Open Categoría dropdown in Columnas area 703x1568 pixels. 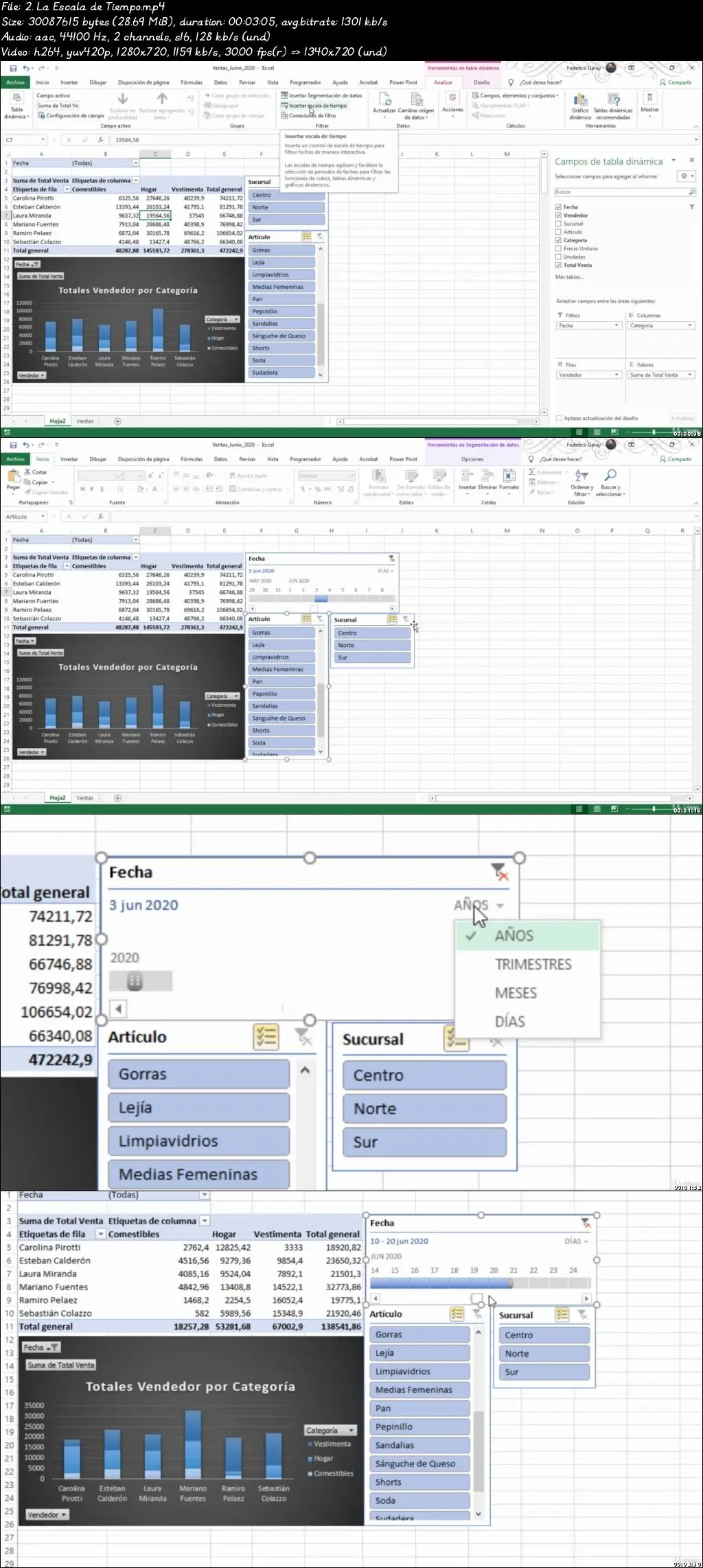pos(690,325)
